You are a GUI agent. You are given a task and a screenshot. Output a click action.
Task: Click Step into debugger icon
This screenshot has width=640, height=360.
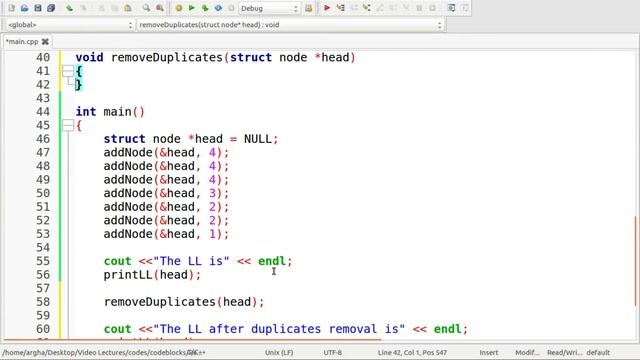[x=367, y=8]
